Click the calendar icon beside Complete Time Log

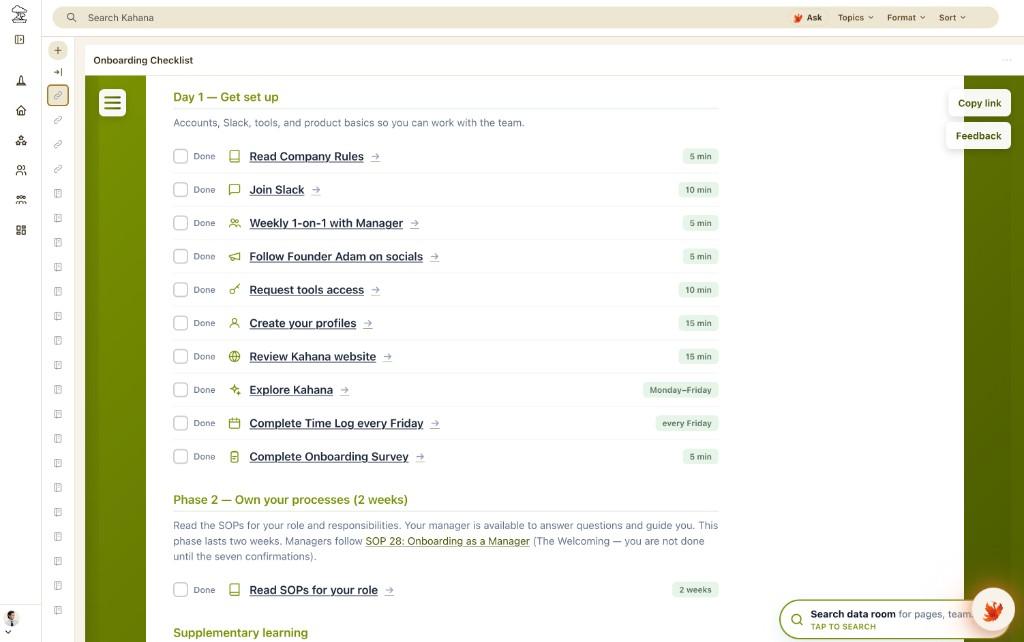[234, 423]
